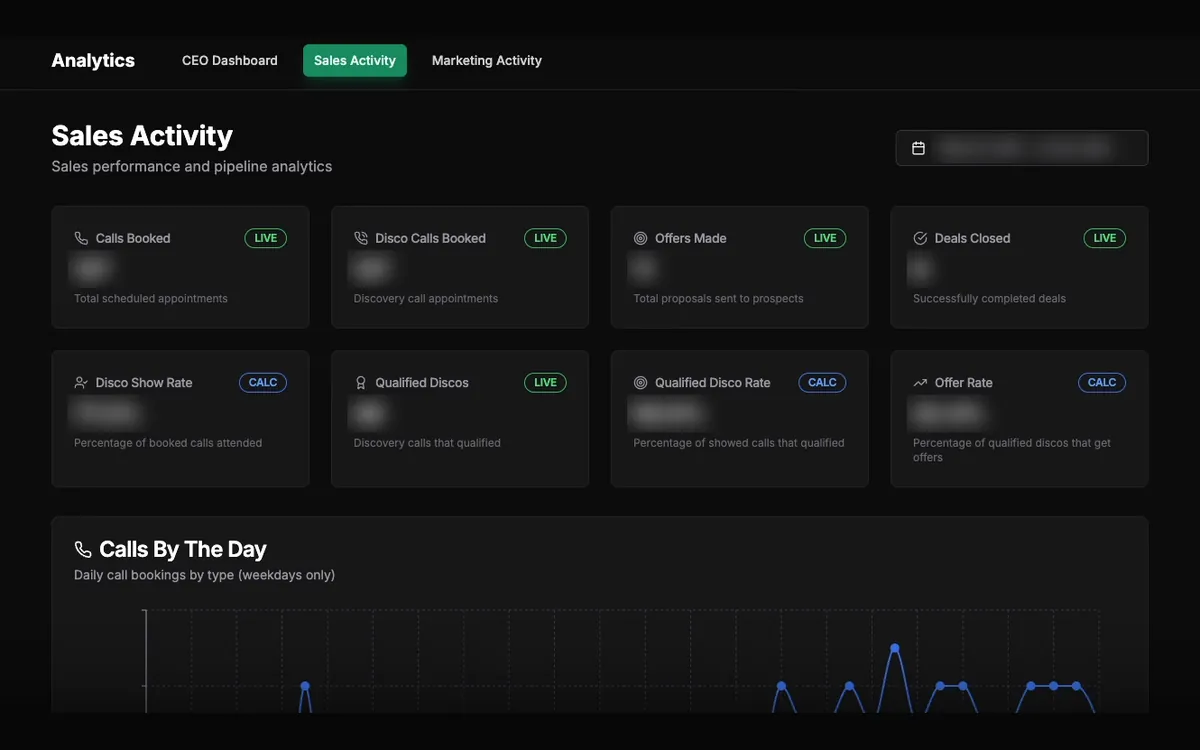Click 'Successfully completed deals' description
Image resolution: width=1200 pixels, height=750 pixels.
[x=989, y=298]
